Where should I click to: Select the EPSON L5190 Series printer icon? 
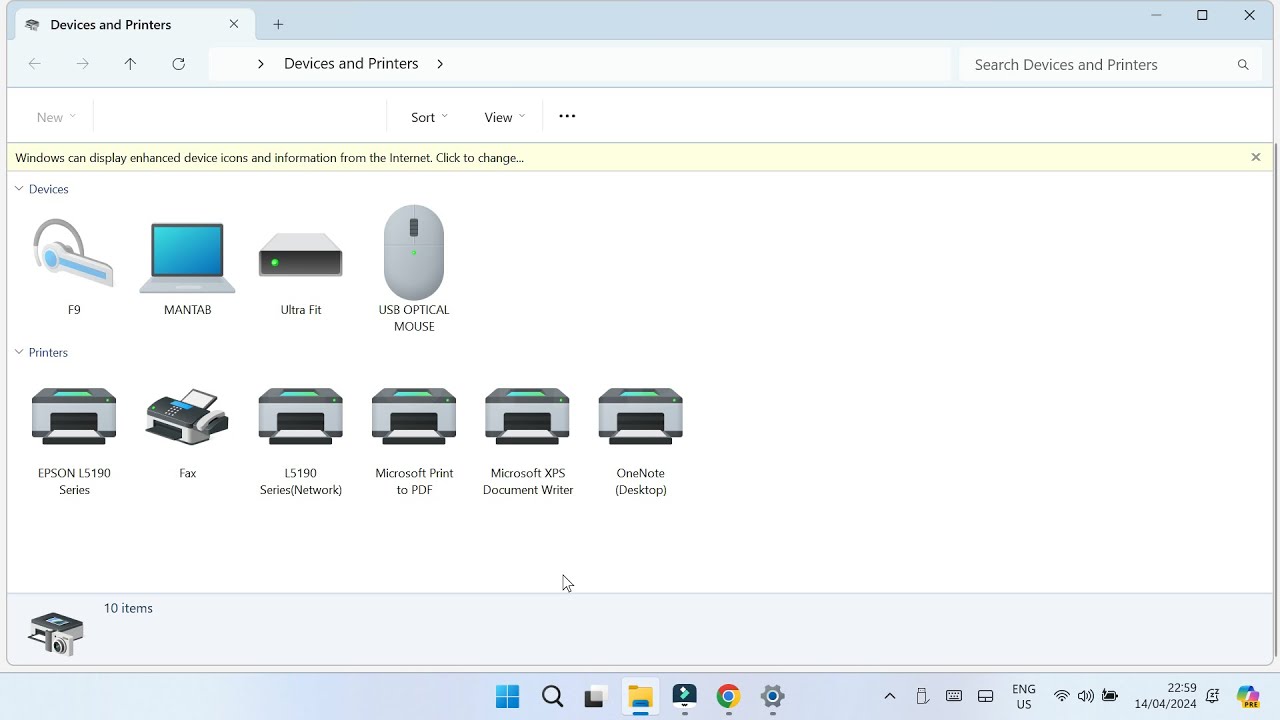(74, 417)
